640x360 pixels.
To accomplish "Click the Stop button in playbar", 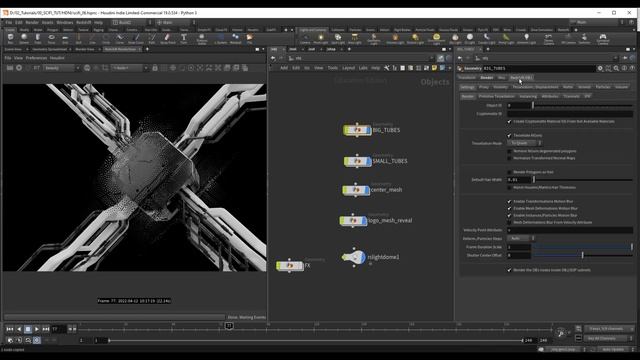I will tap(28, 329).
